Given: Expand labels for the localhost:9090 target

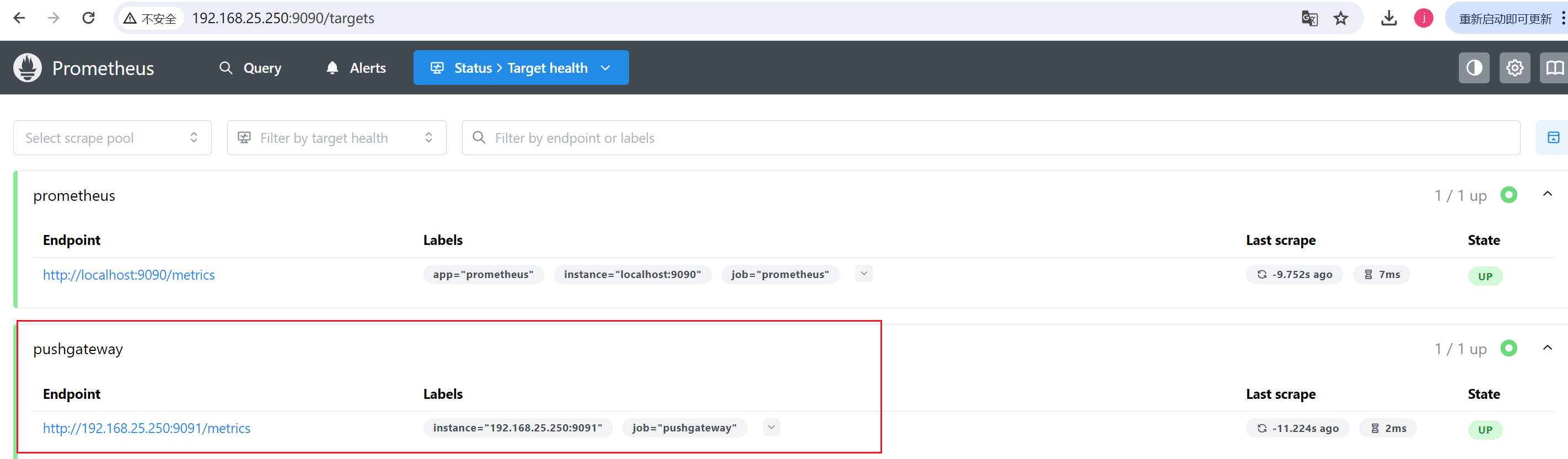Looking at the screenshot, I should pos(863,273).
